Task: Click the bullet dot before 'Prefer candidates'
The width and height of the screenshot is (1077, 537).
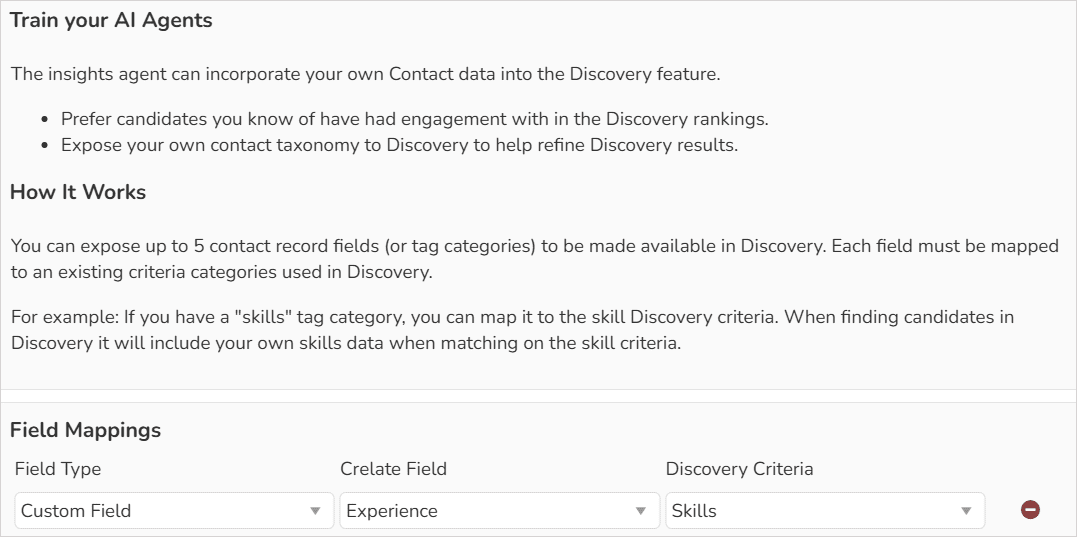Action: click(45, 120)
